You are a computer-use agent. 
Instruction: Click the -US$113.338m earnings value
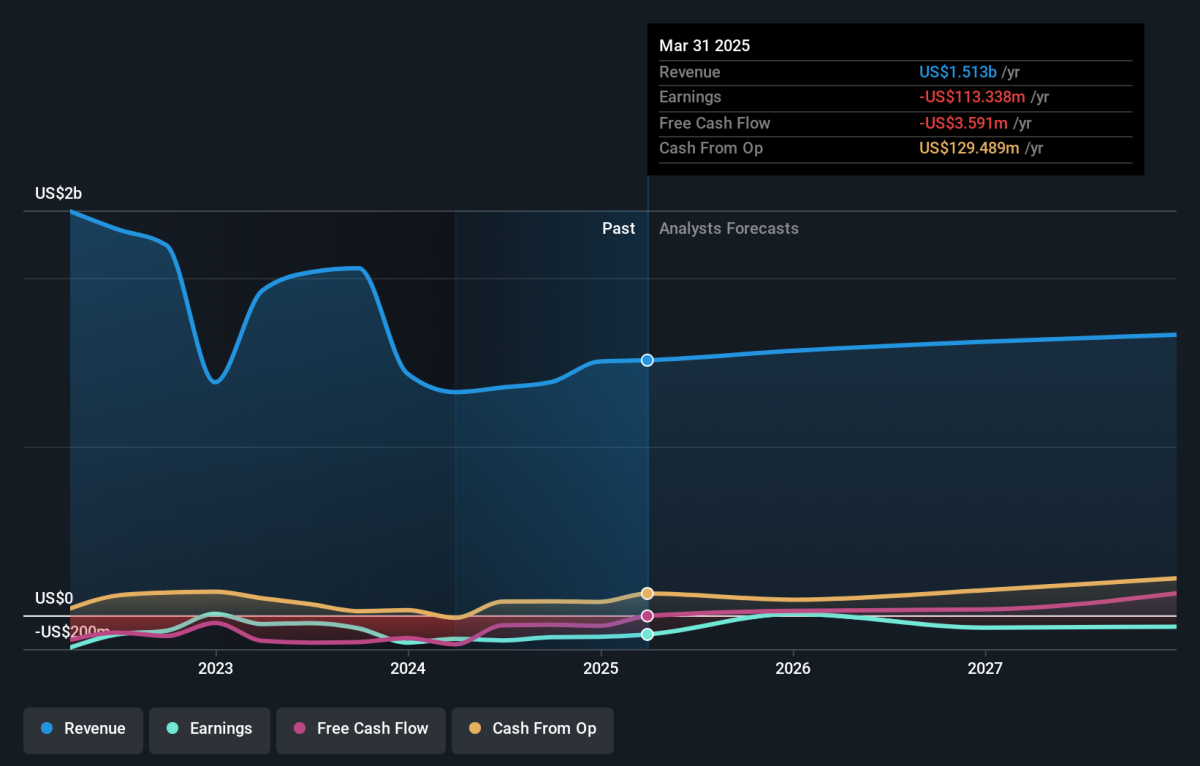973,97
